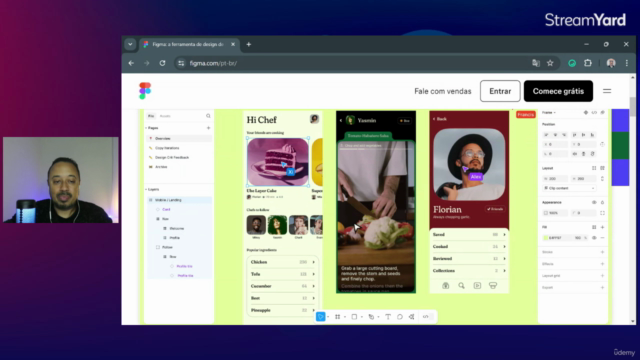Screen dimensions: 640x360
Task: Click the Comece grátis button
Action: (x=558, y=91)
